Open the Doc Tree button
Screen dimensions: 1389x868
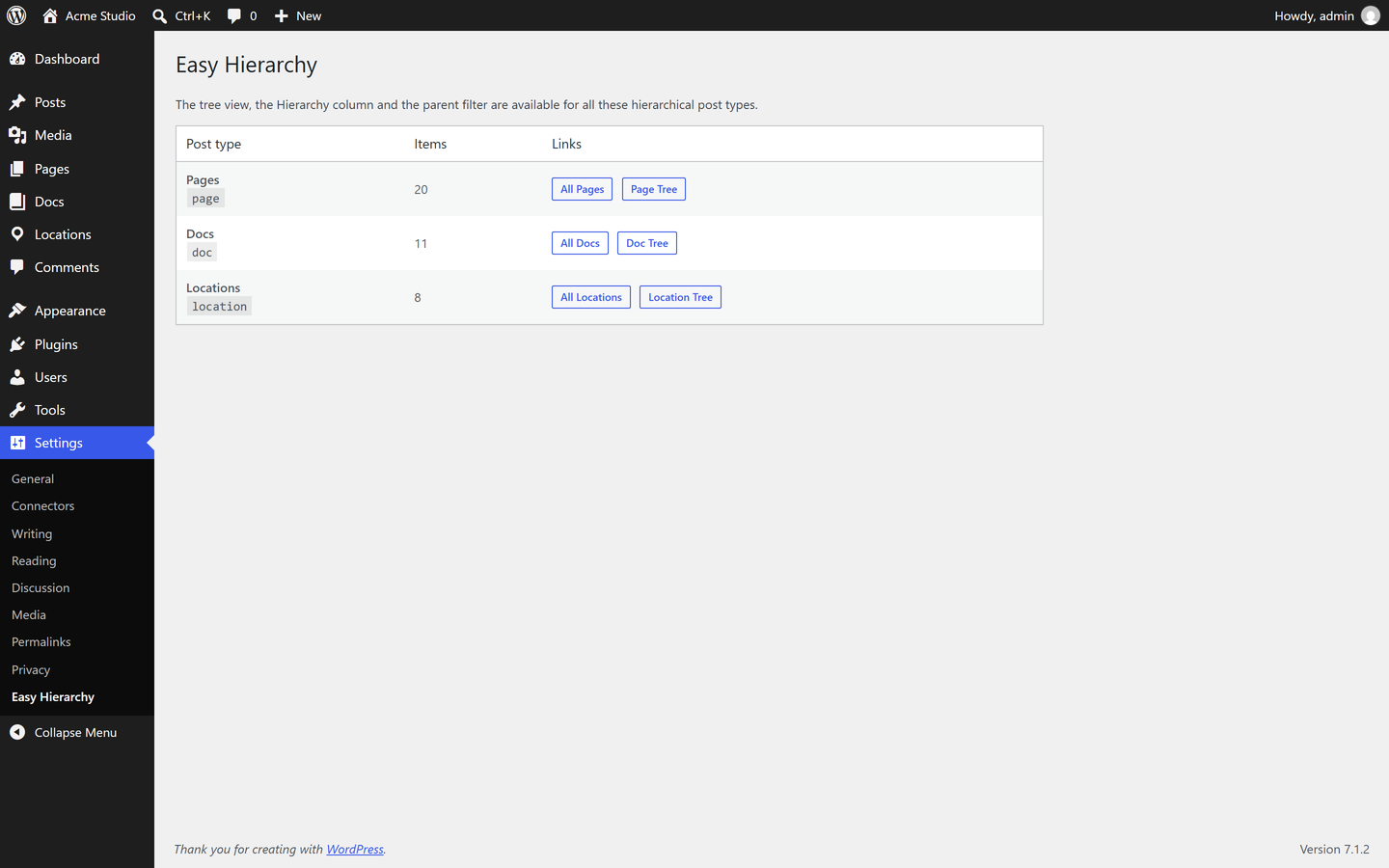647,243
